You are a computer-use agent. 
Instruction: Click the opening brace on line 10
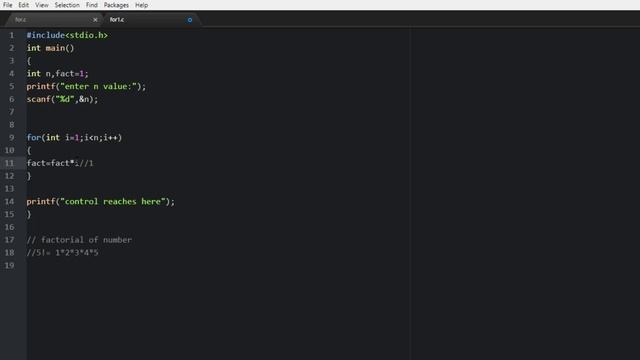point(29,151)
